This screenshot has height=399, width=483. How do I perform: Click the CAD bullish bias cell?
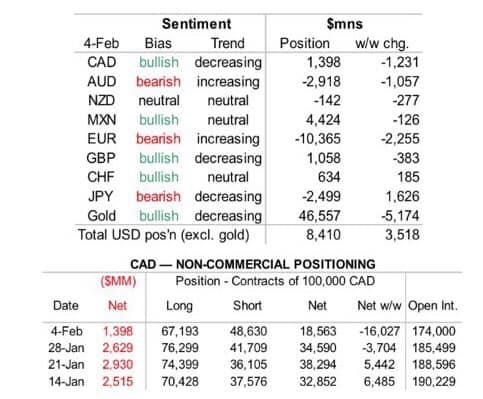159,62
